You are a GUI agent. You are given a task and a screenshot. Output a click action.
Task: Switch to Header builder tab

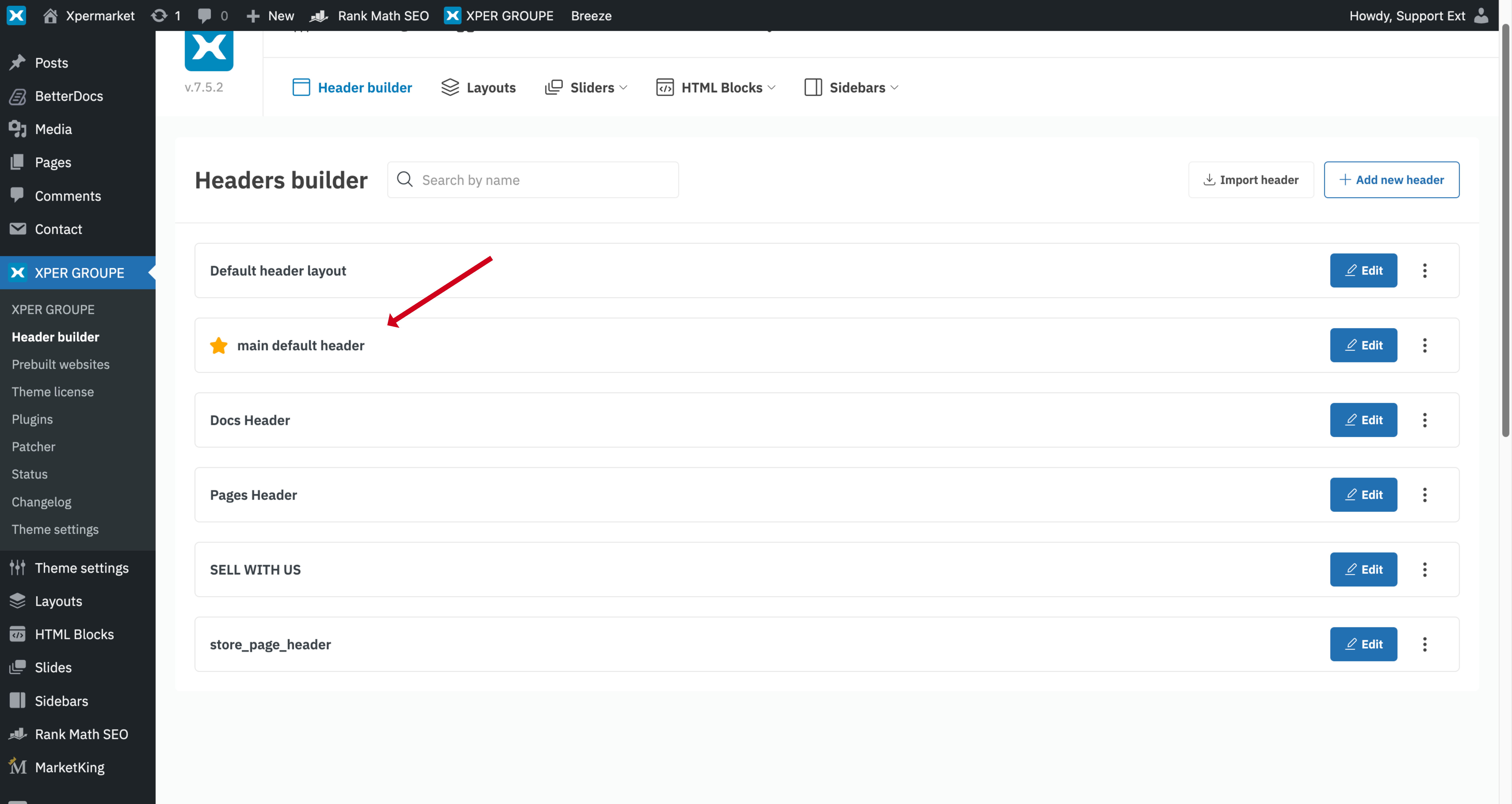[352, 87]
